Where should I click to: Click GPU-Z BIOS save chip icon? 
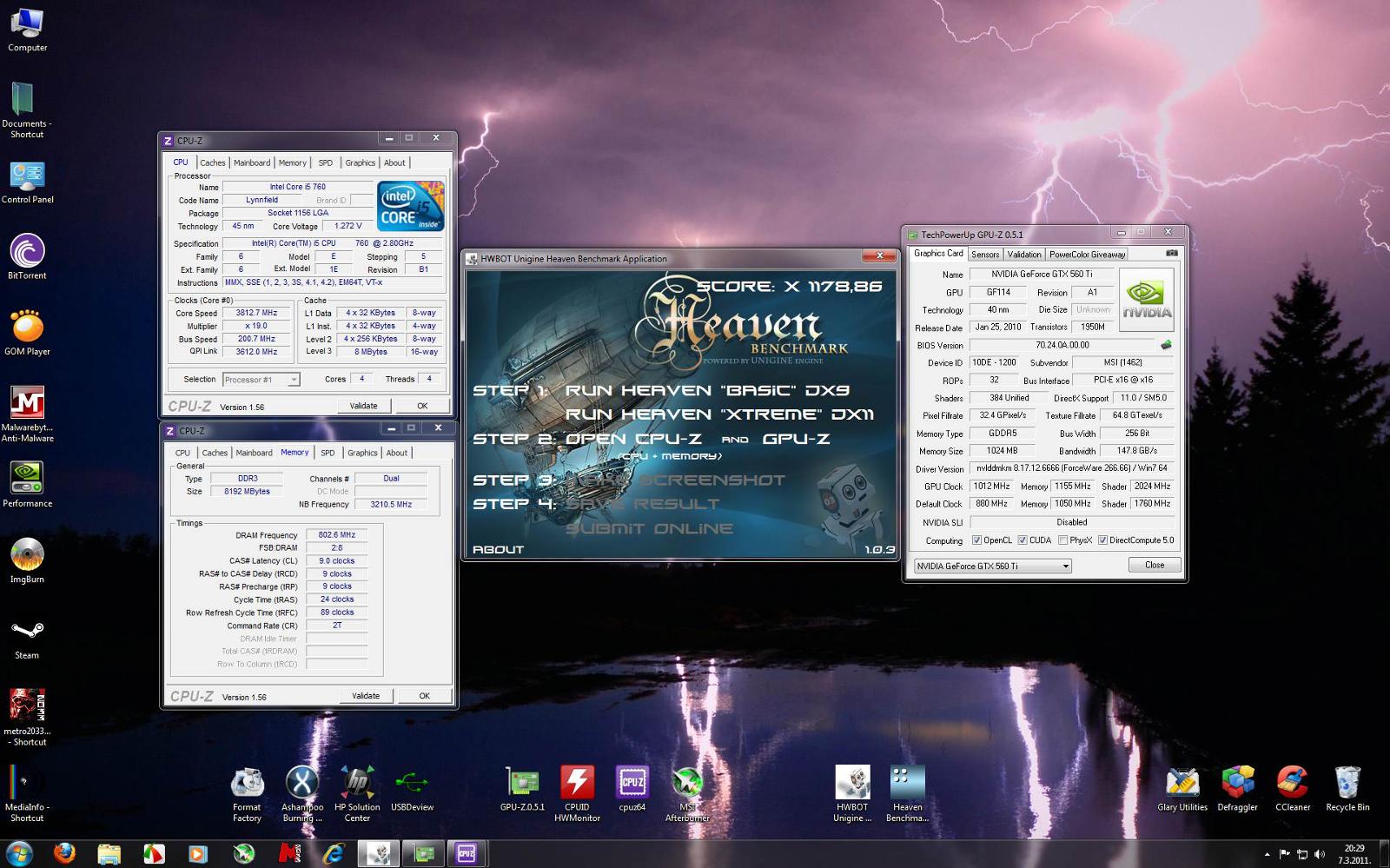click(1166, 345)
